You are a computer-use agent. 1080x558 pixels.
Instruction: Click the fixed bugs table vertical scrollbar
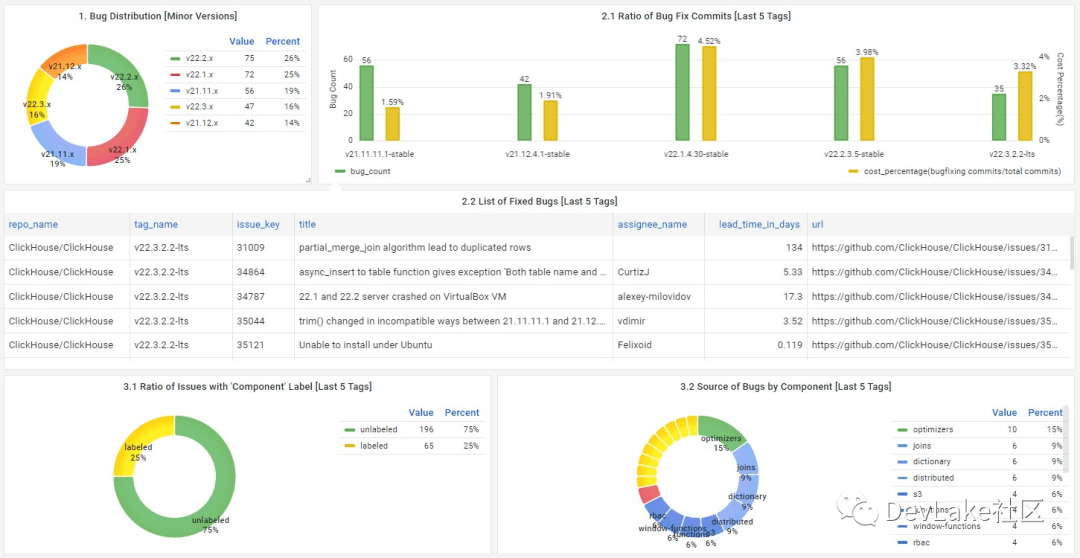coord(1071,252)
